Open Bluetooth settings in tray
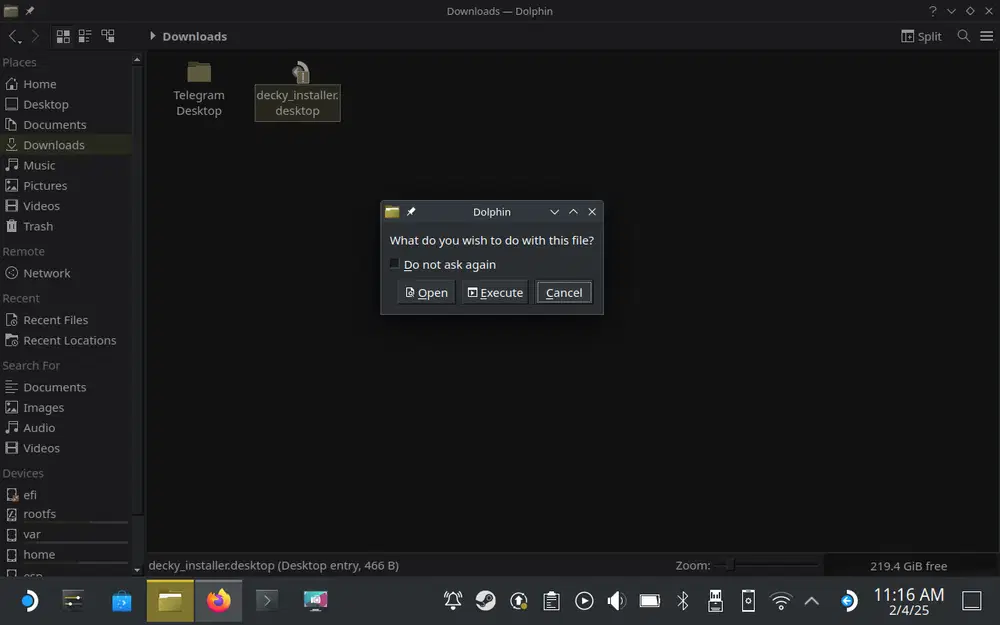 (683, 601)
